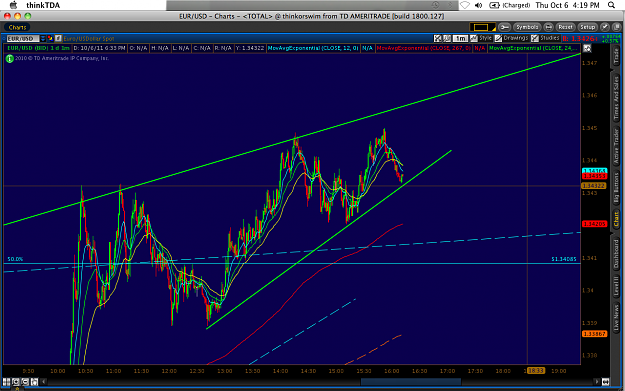Image resolution: width=625 pixels, height=391 pixels.
Task: Click the EUR/USD (BID) 1 d 1m label
Action: 38,48
